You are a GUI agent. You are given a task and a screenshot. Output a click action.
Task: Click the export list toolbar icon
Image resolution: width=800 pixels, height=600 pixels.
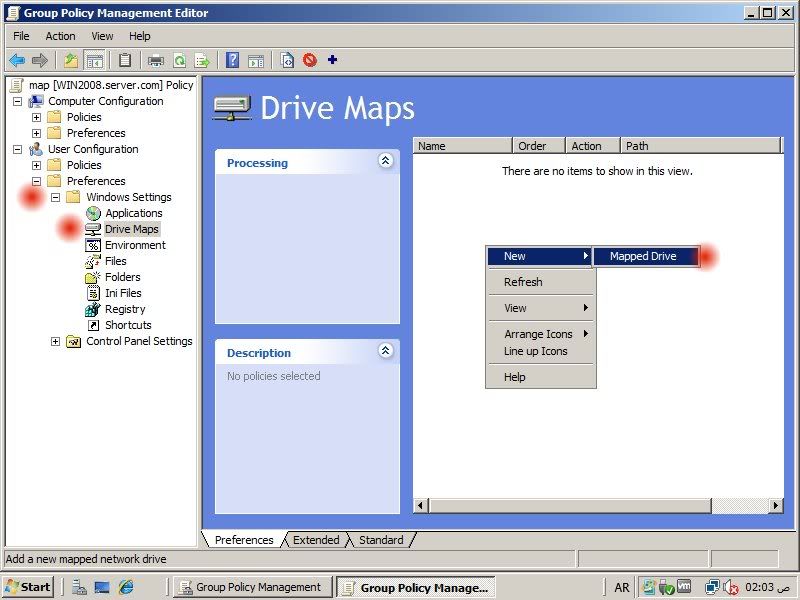(202, 60)
